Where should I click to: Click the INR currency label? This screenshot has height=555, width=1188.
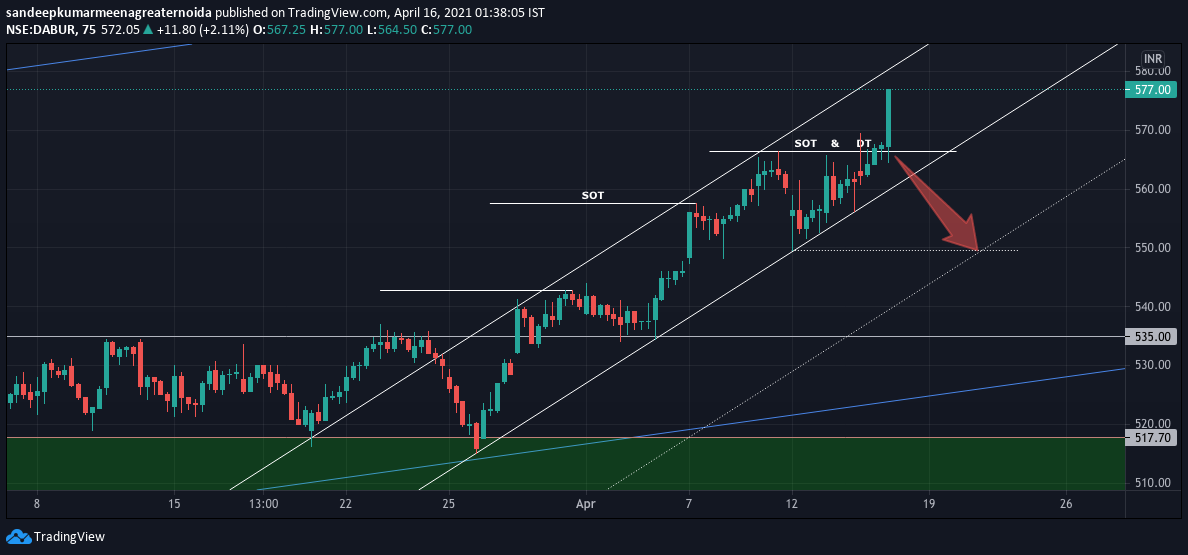(1153, 58)
